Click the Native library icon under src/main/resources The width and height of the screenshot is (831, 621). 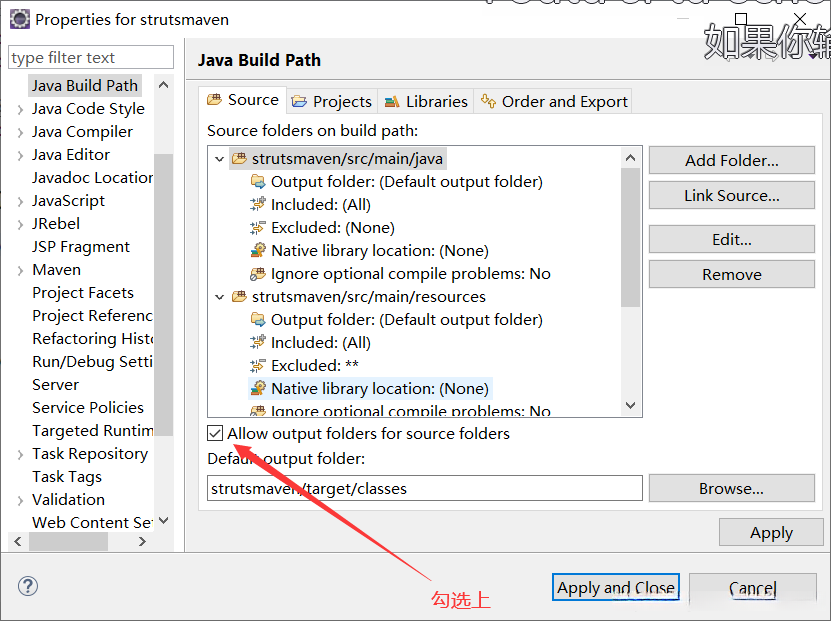point(258,388)
